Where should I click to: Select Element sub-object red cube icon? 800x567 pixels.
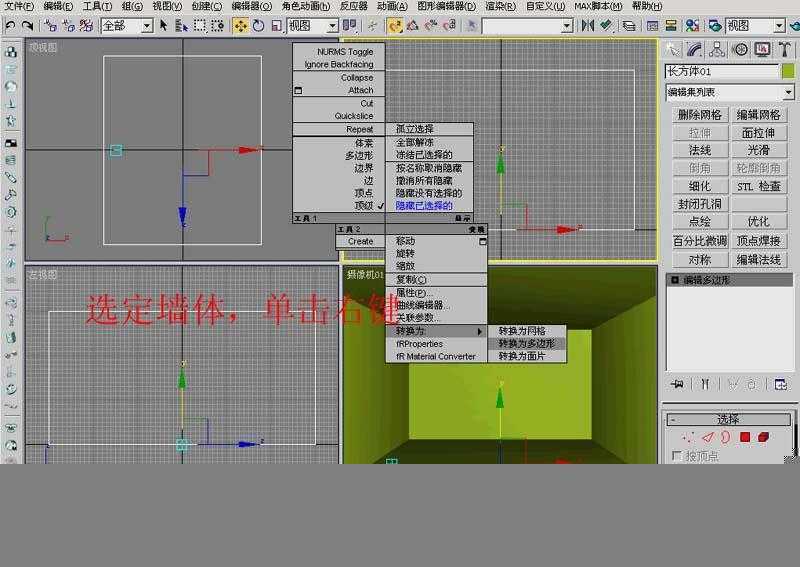tap(763, 437)
